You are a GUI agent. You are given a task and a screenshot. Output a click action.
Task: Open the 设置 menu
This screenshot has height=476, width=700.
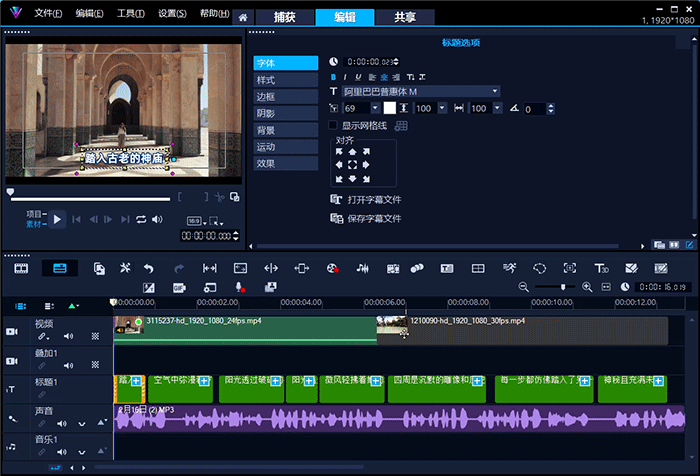pyautogui.click(x=172, y=13)
